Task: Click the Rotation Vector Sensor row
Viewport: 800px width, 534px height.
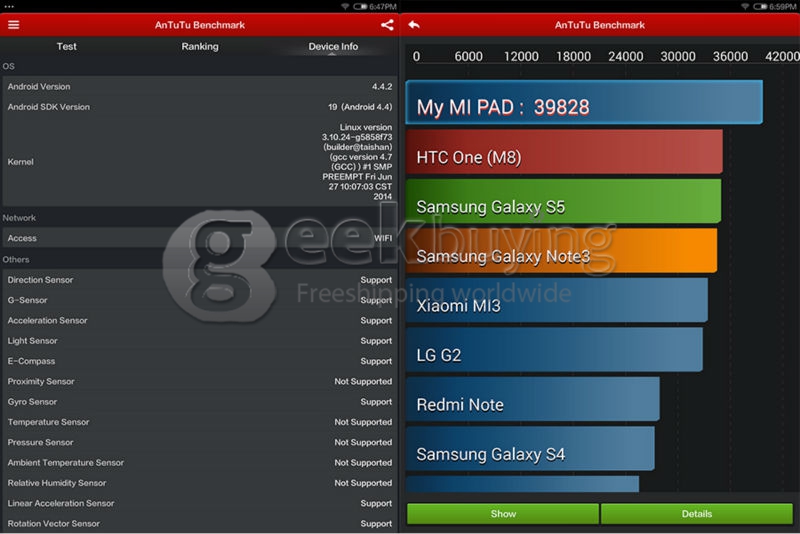Action: 199,524
